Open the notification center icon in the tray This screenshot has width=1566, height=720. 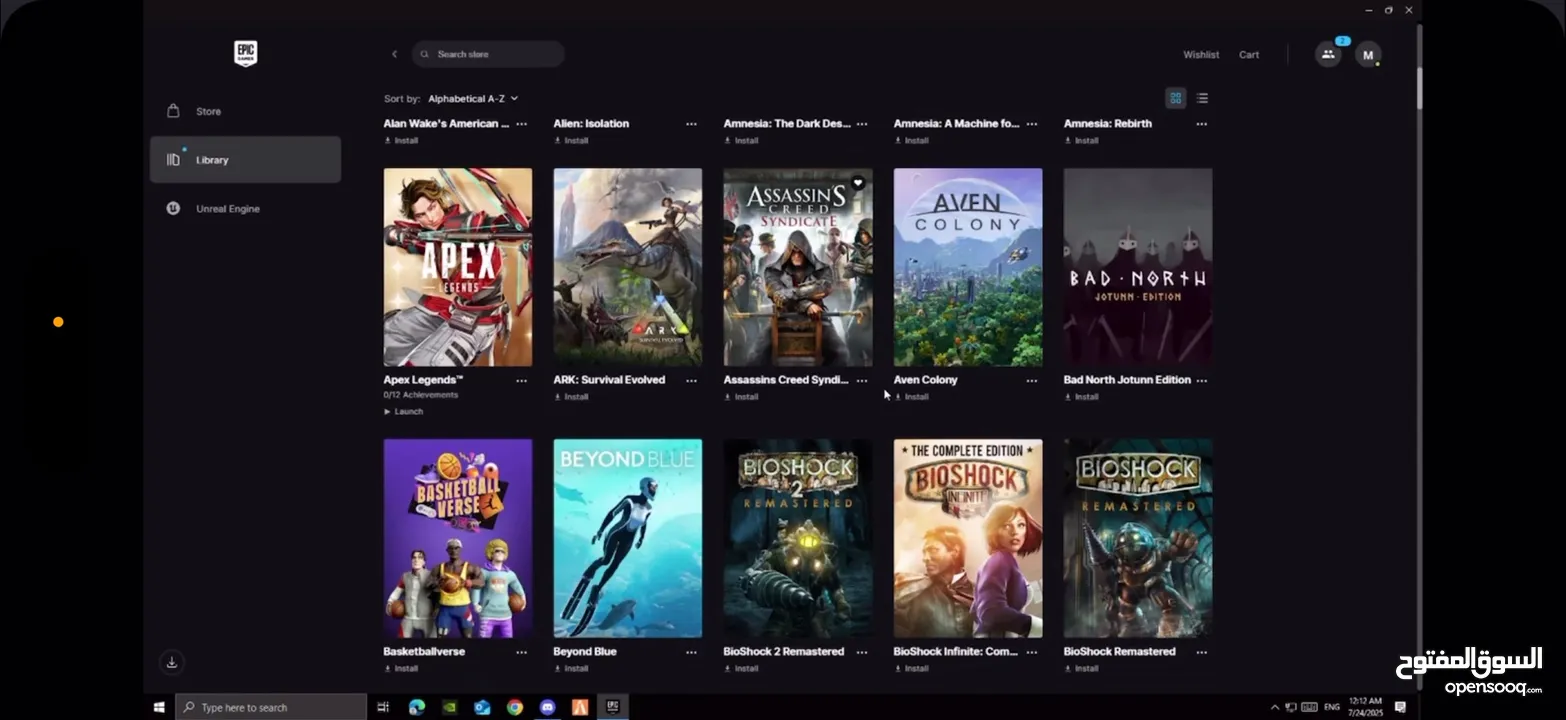point(1400,707)
